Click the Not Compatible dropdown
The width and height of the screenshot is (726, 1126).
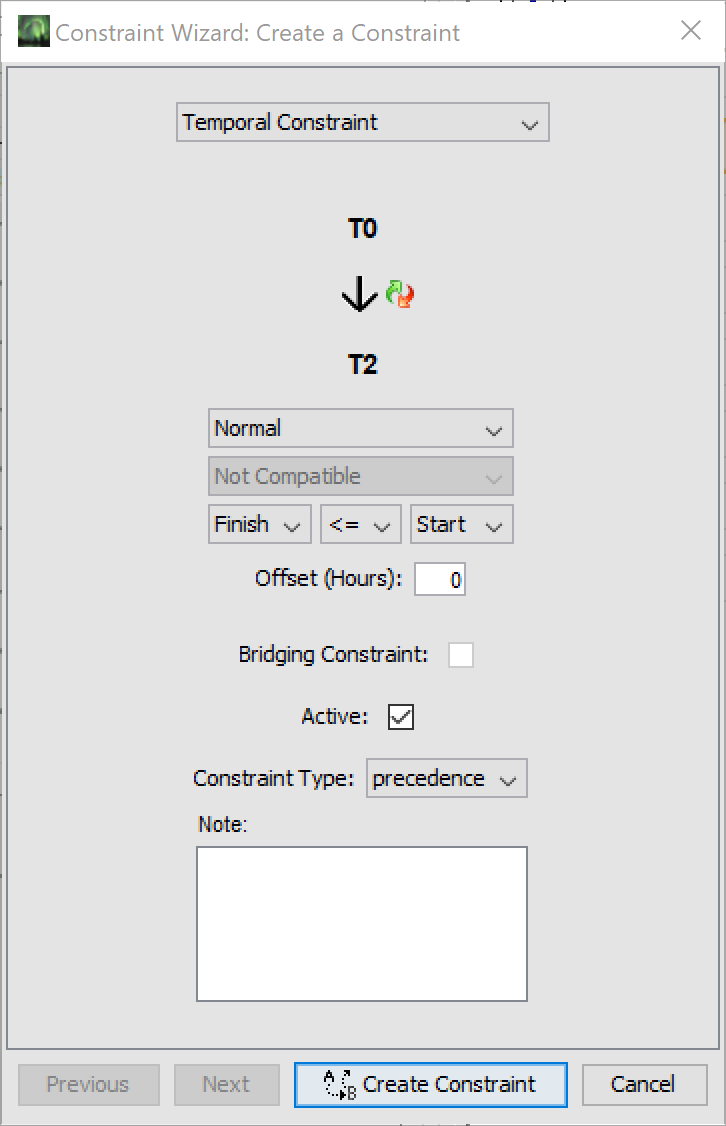click(360, 476)
